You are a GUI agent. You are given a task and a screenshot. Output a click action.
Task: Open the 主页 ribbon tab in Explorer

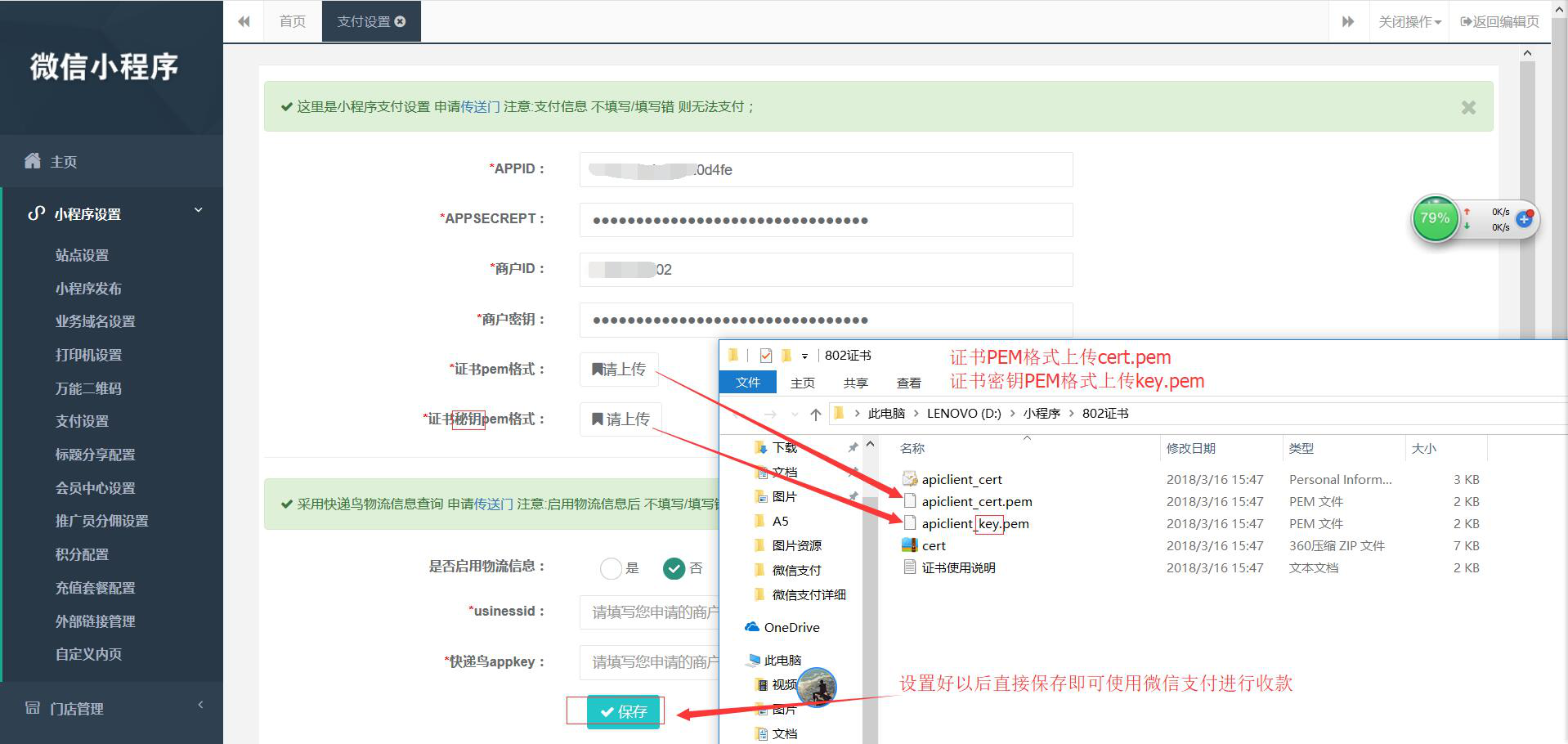[x=803, y=383]
